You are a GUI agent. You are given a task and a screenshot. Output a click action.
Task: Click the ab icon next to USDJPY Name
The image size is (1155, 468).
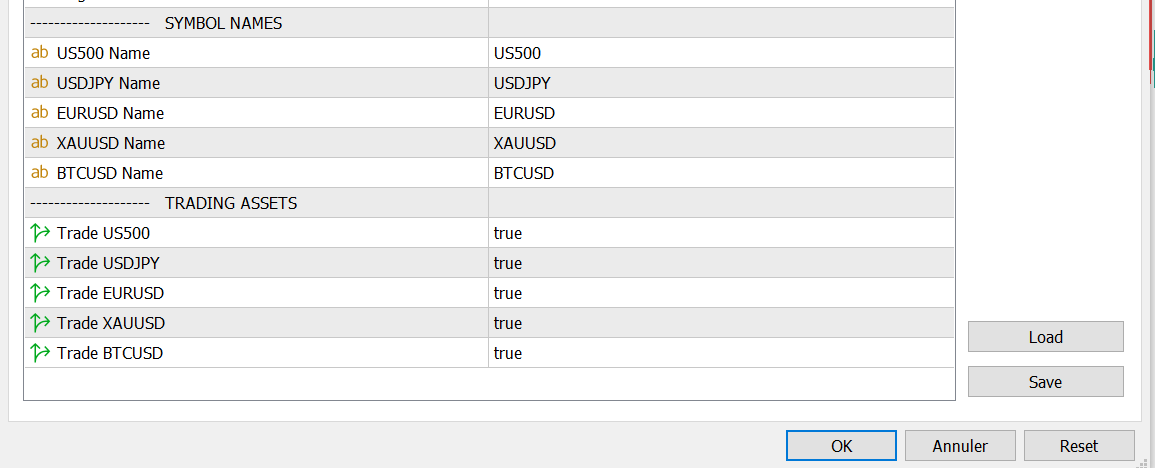pos(40,83)
